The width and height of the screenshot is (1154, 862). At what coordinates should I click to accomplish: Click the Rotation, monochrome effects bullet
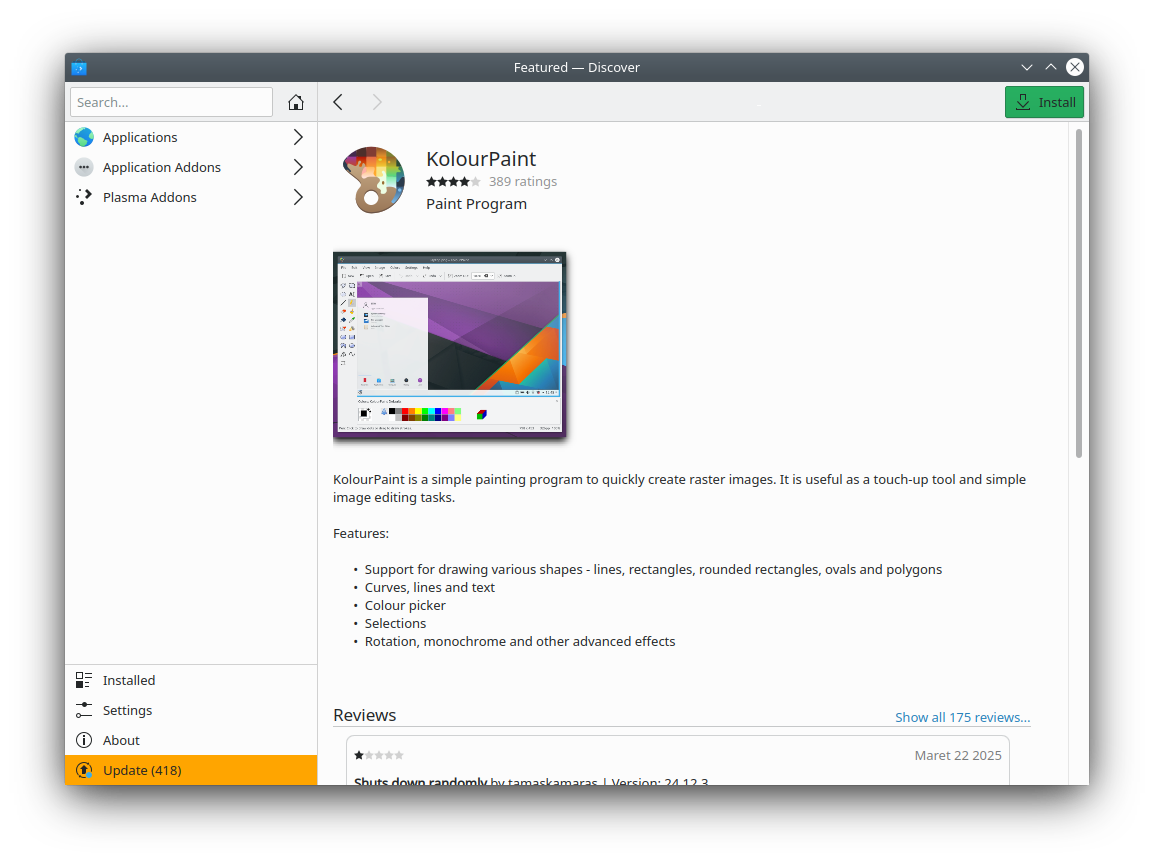pos(520,641)
